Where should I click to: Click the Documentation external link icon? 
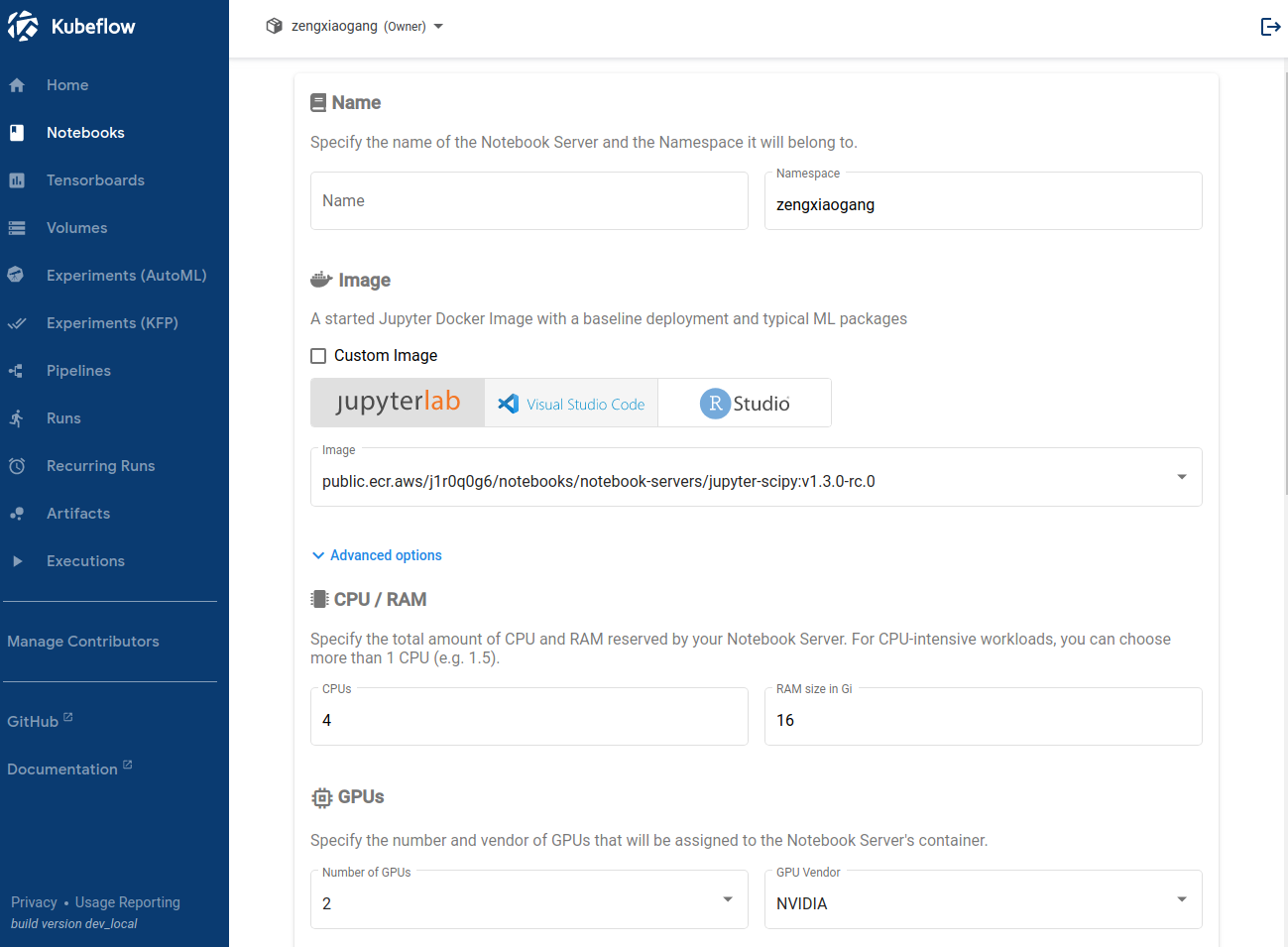click(x=128, y=764)
